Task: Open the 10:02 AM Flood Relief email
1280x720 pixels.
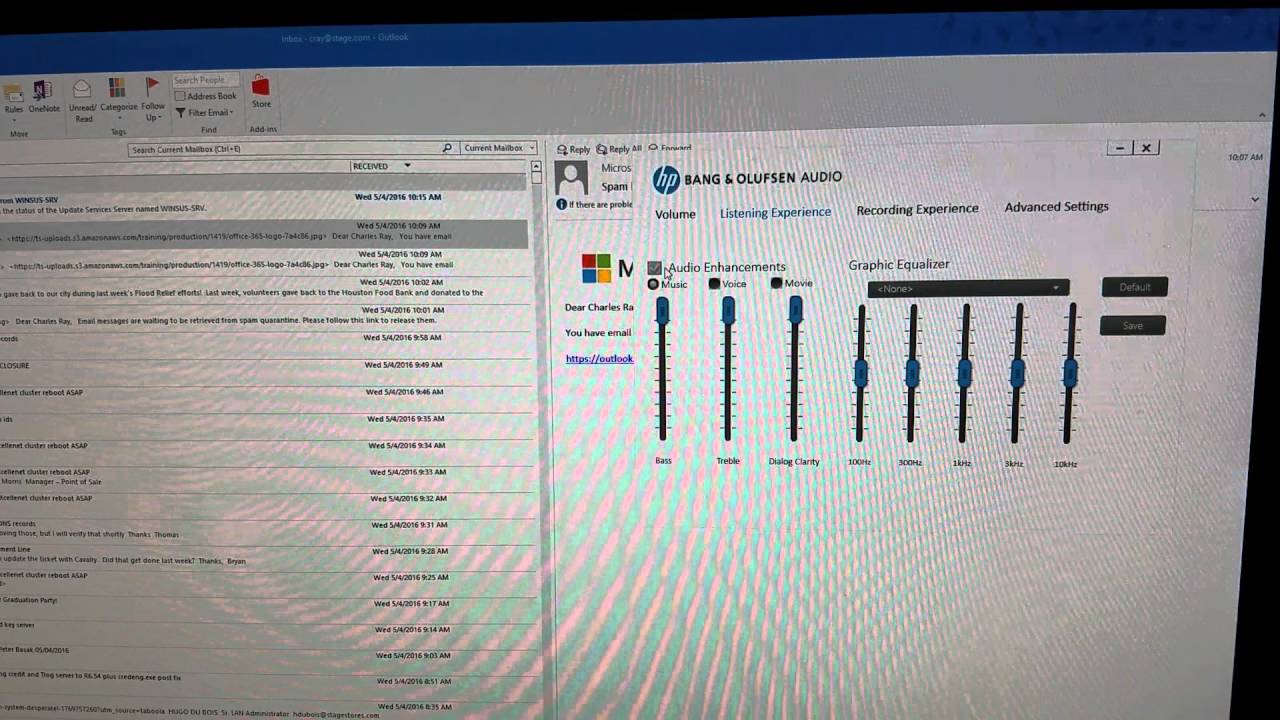Action: (x=263, y=288)
